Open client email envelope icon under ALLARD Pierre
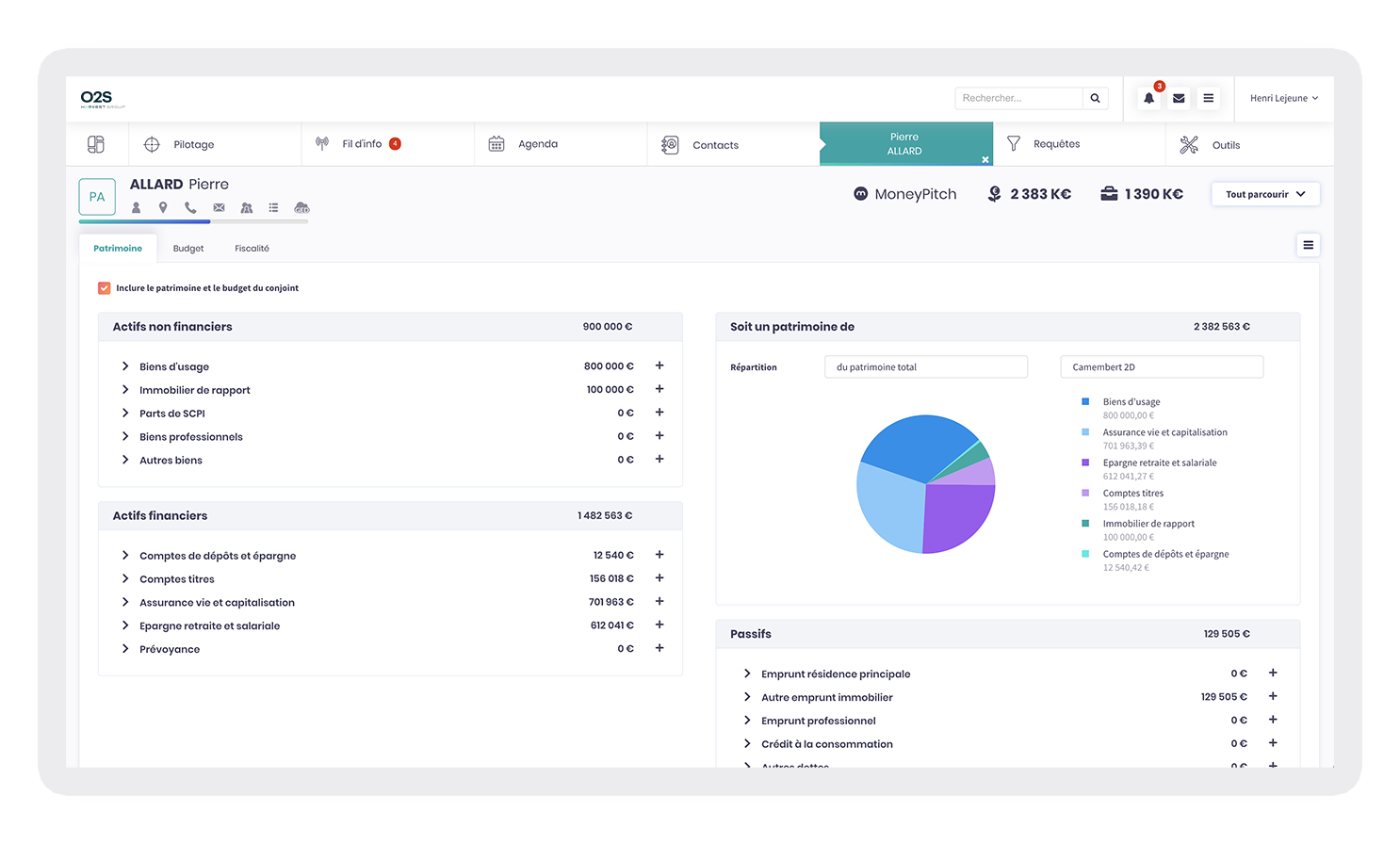1400x844 pixels. coord(219,207)
